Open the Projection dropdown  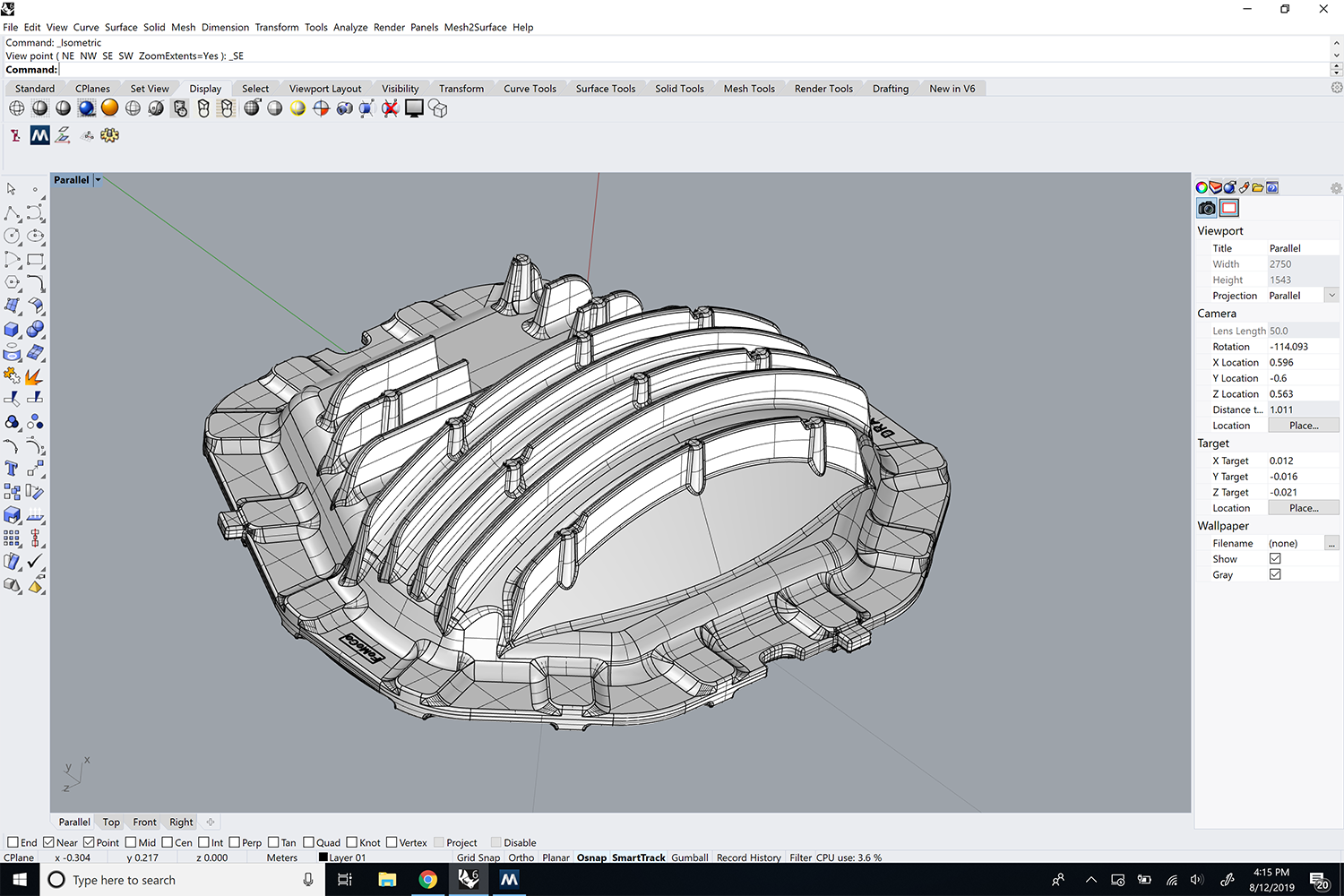(x=1331, y=296)
